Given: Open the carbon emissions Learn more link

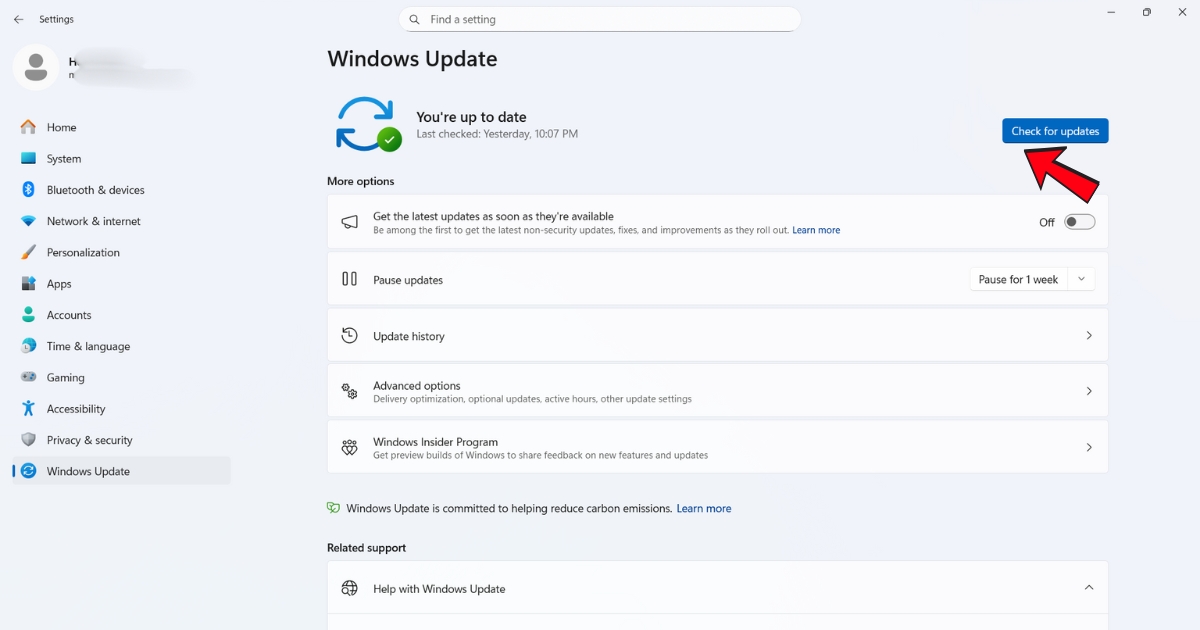Looking at the screenshot, I should coord(704,508).
